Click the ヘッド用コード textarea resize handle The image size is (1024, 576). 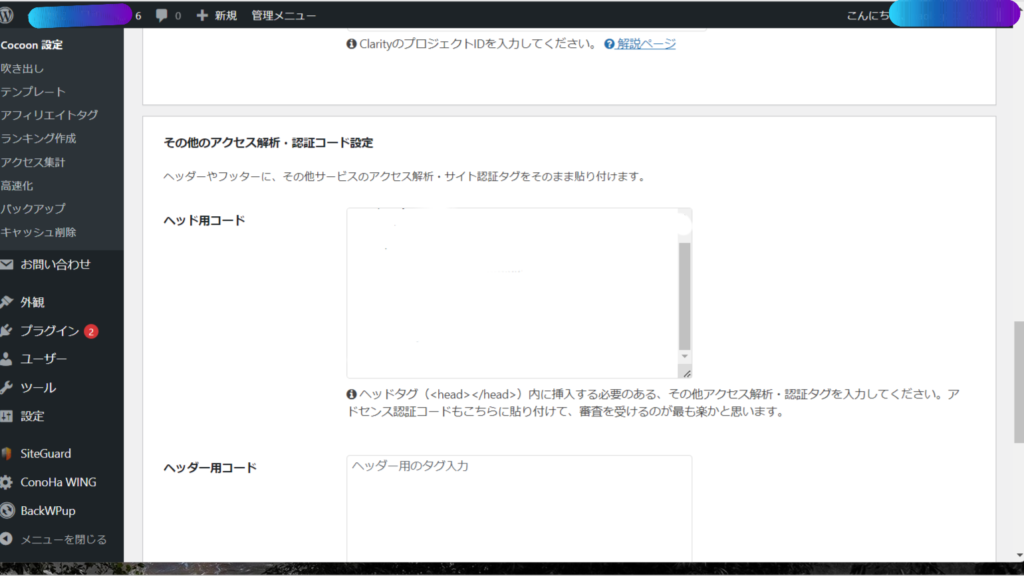pyautogui.click(x=686, y=373)
